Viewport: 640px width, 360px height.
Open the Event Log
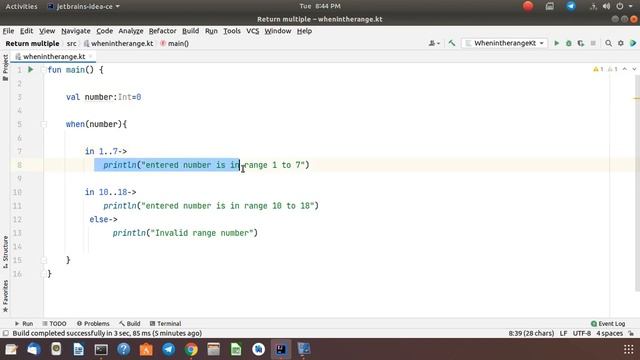click(x=608, y=323)
